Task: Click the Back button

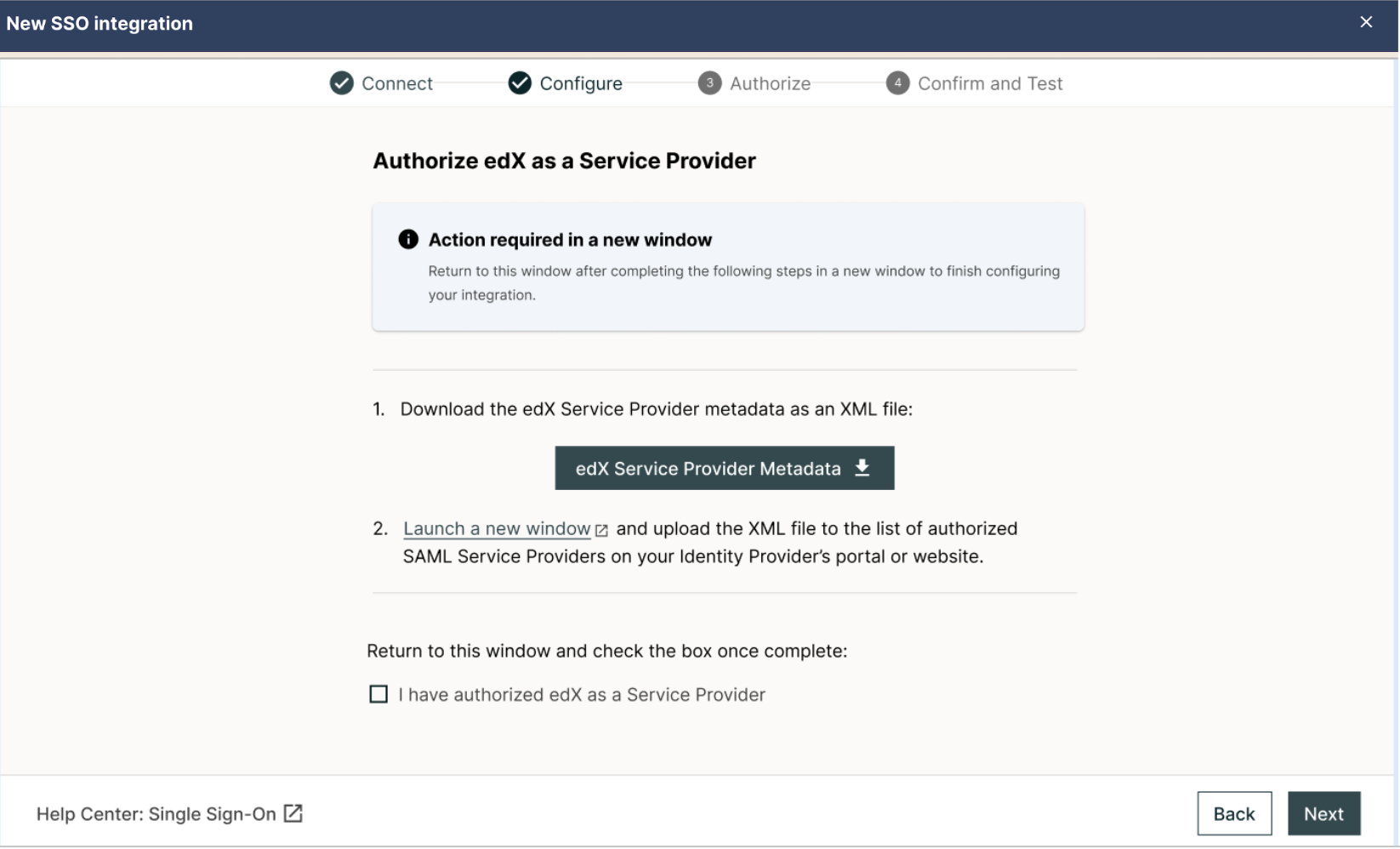Action: pos(1234,813)
